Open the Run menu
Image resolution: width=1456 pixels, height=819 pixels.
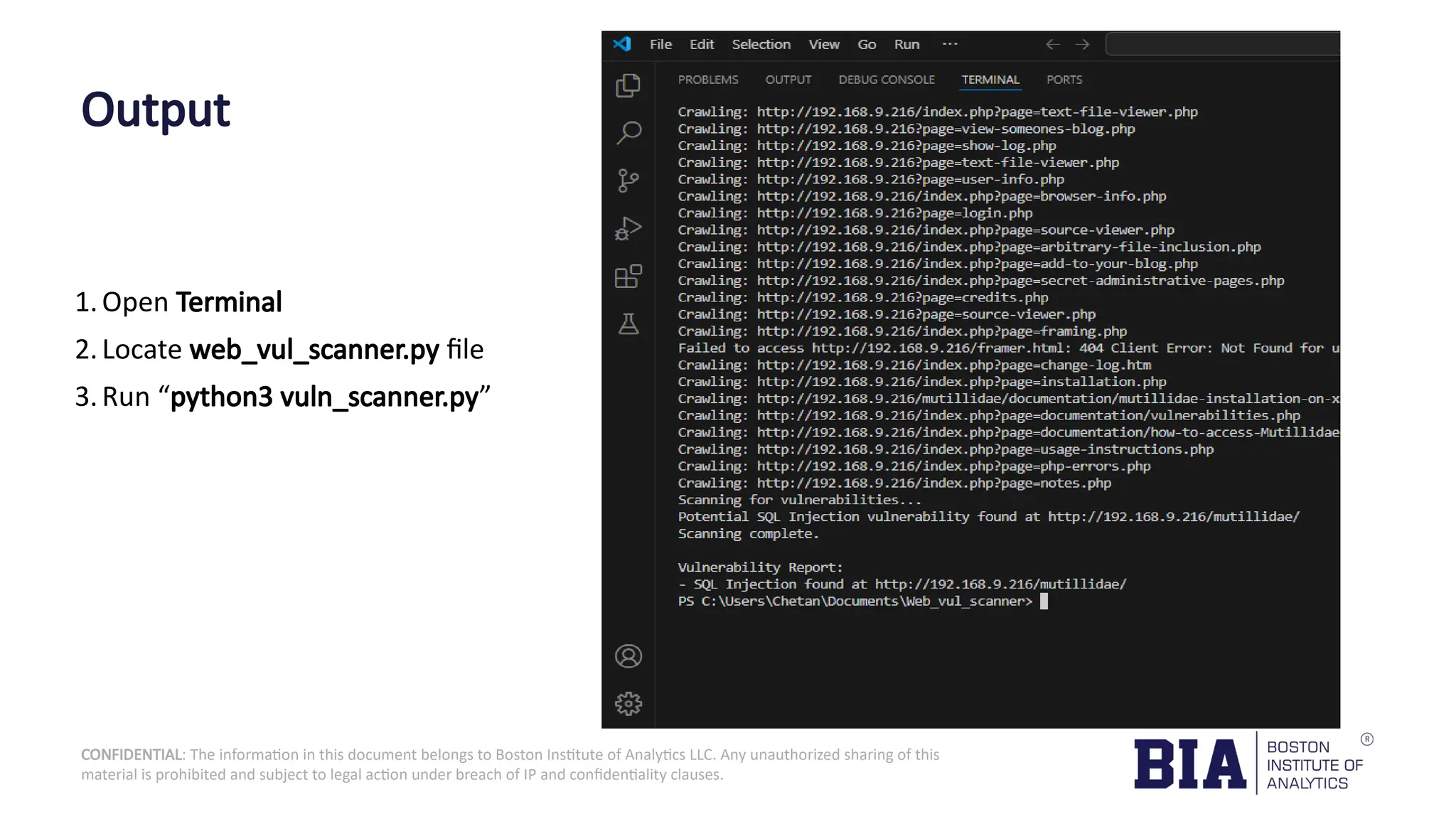906,44
